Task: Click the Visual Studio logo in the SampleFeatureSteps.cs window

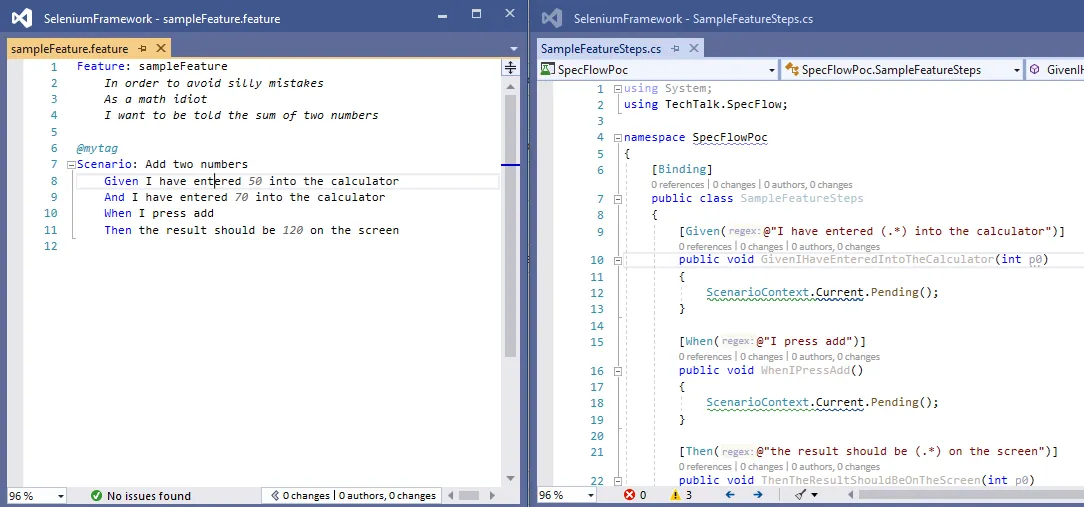Action: (552, 18)
